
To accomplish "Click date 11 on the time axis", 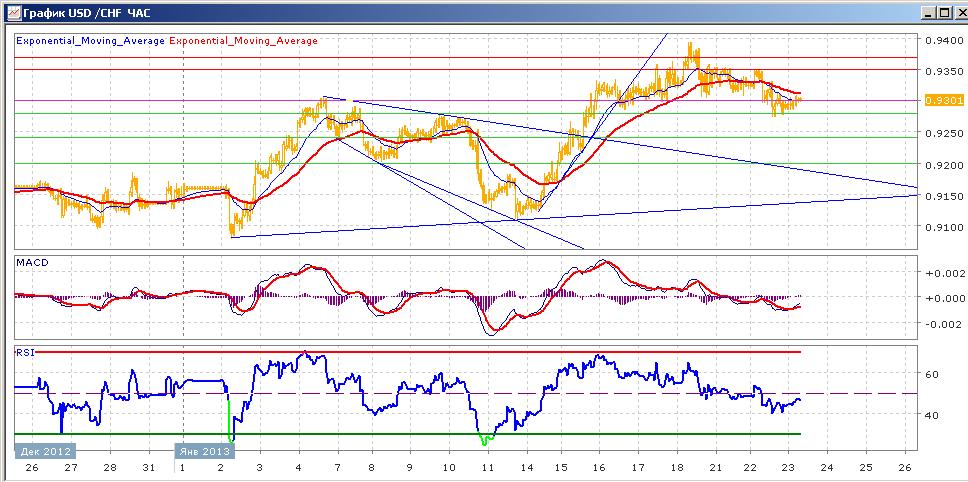I will pos(488,467).
